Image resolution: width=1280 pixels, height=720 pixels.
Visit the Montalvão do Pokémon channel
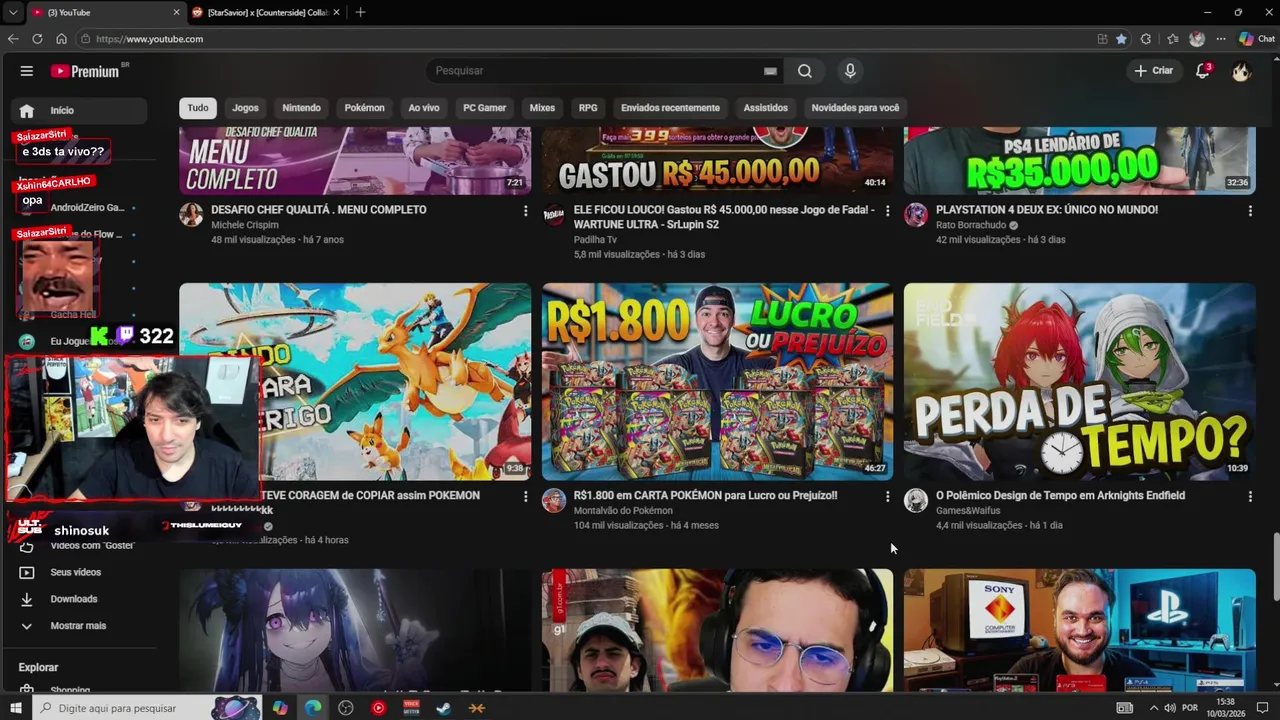(x=623, y=511)
